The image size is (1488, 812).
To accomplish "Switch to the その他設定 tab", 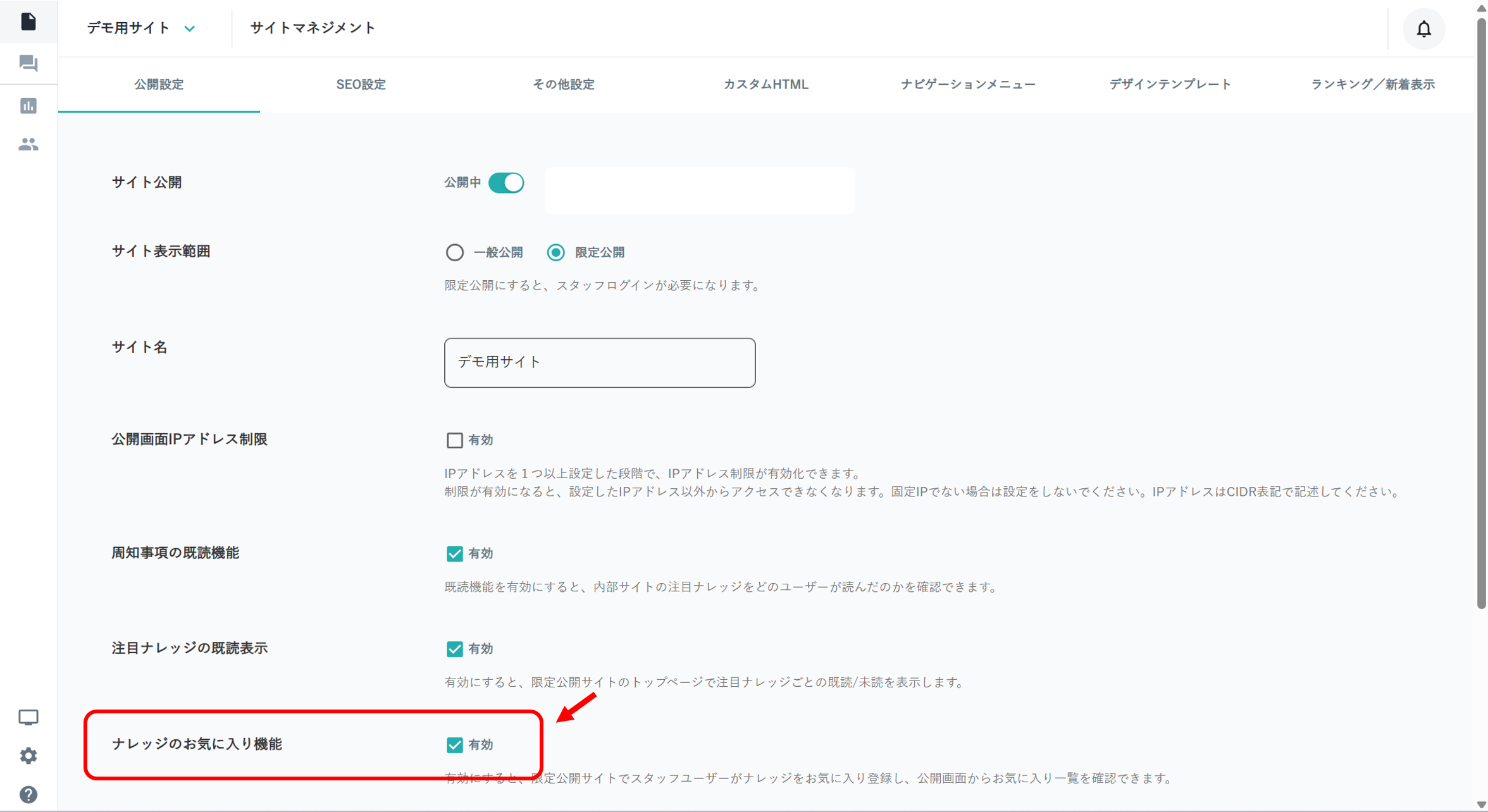I will 564,85.
